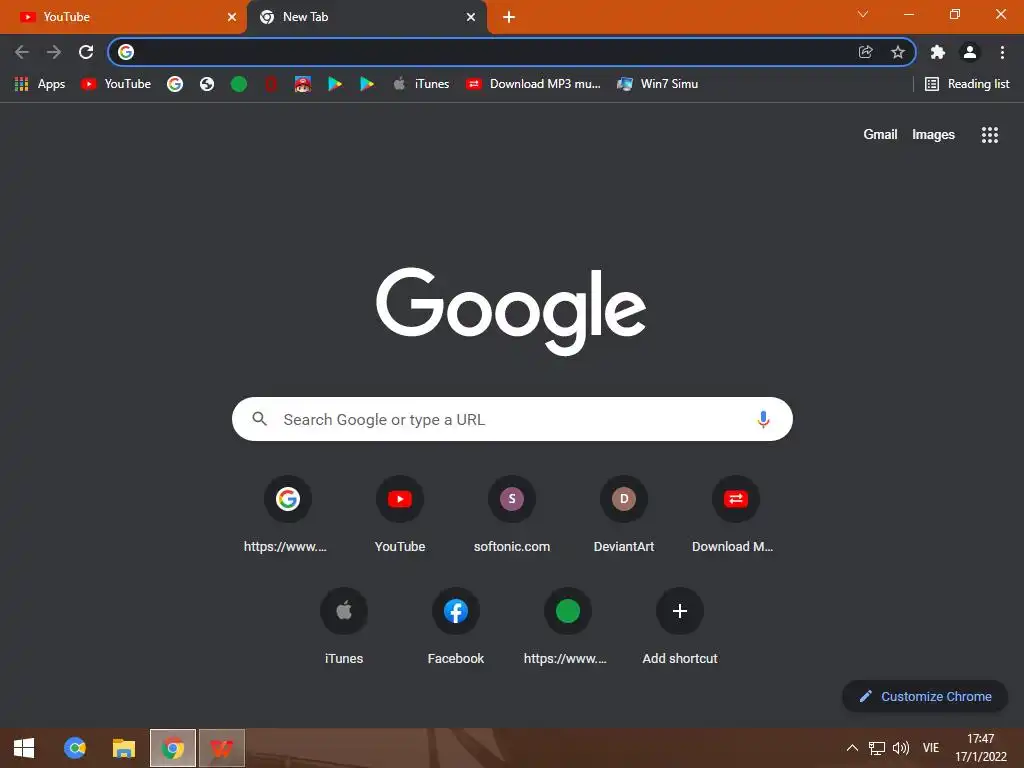The height and width of the screenshot is (768, 1024).
Task: Open the tab search chevron
Action: pos(863,14)
